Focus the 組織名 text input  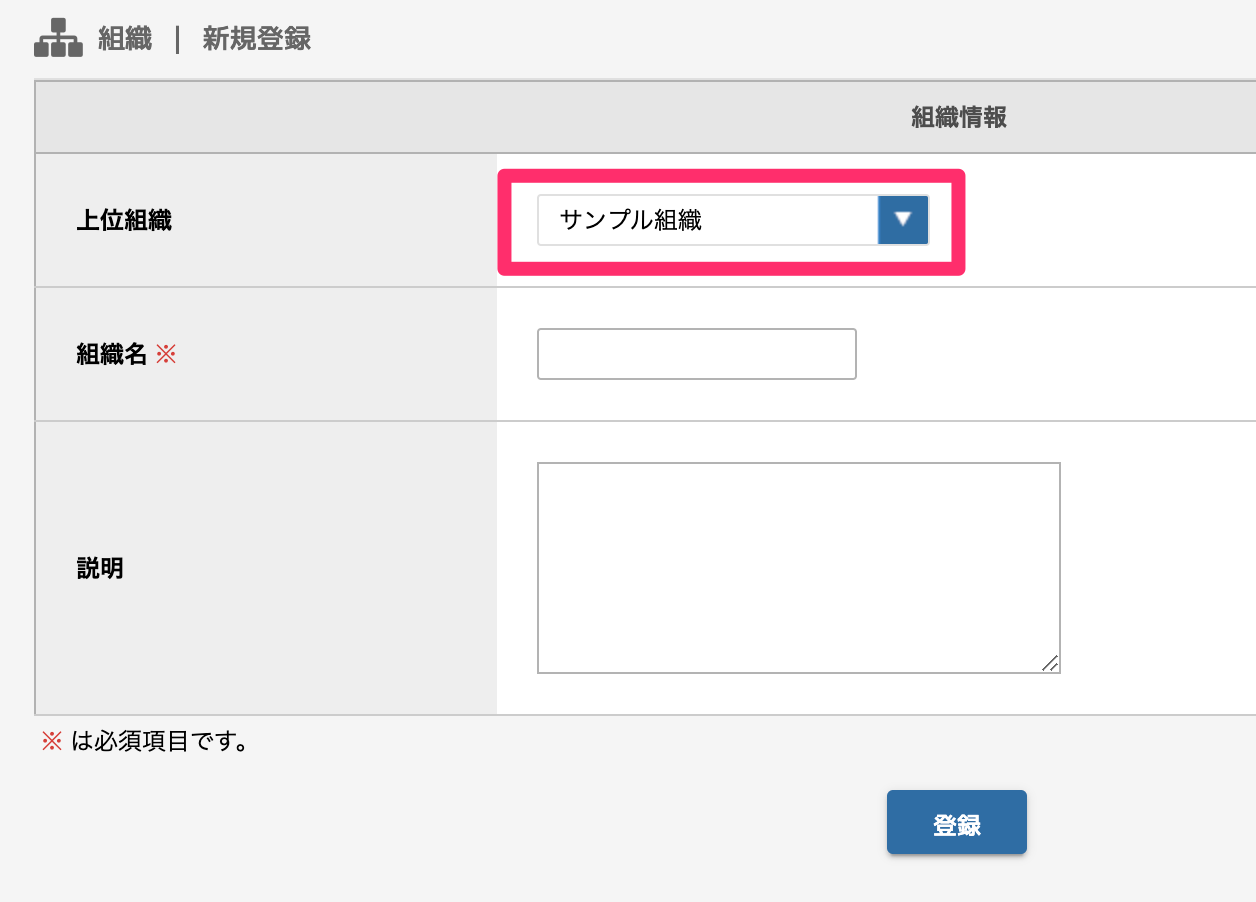tap(697, 354)
